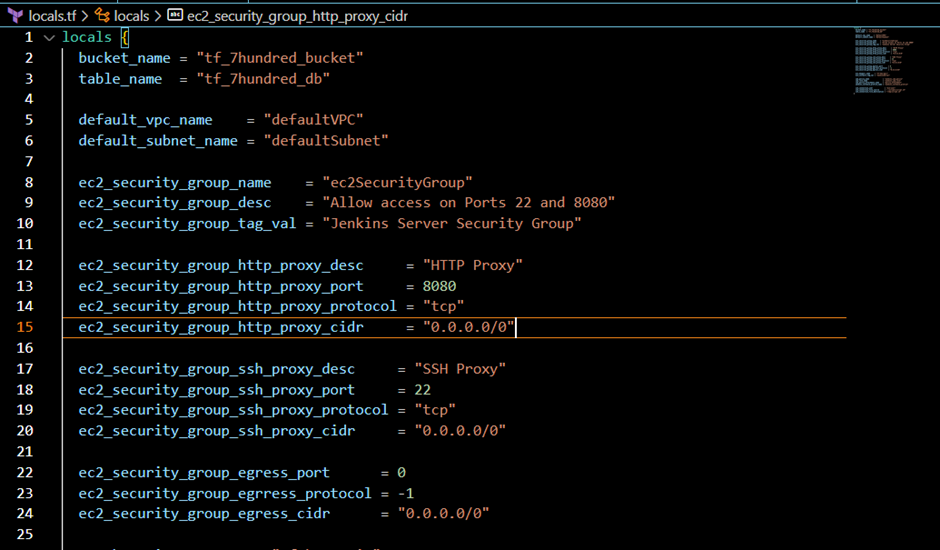The width and height of the screenshot is (940, 550).
Task: Click the "defaultSubnet" string value
Action: click(326, 141)
